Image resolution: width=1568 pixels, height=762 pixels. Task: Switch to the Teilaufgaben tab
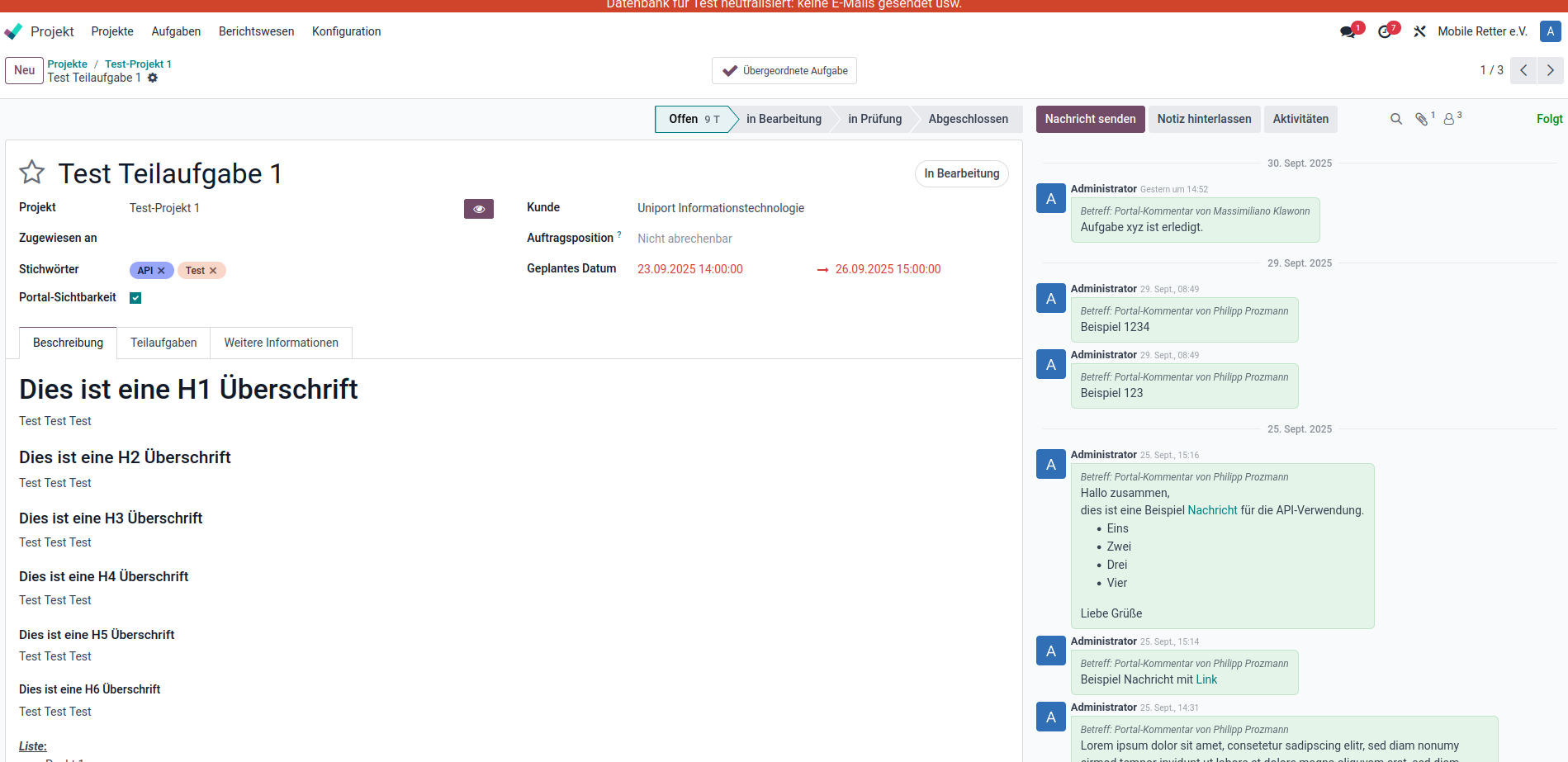[x=163, y=343]
